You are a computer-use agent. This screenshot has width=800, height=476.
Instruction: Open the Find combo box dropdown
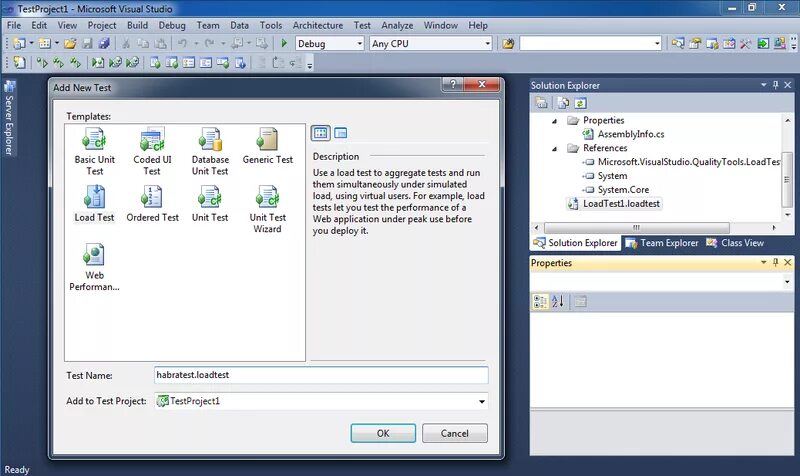[657, 44]
